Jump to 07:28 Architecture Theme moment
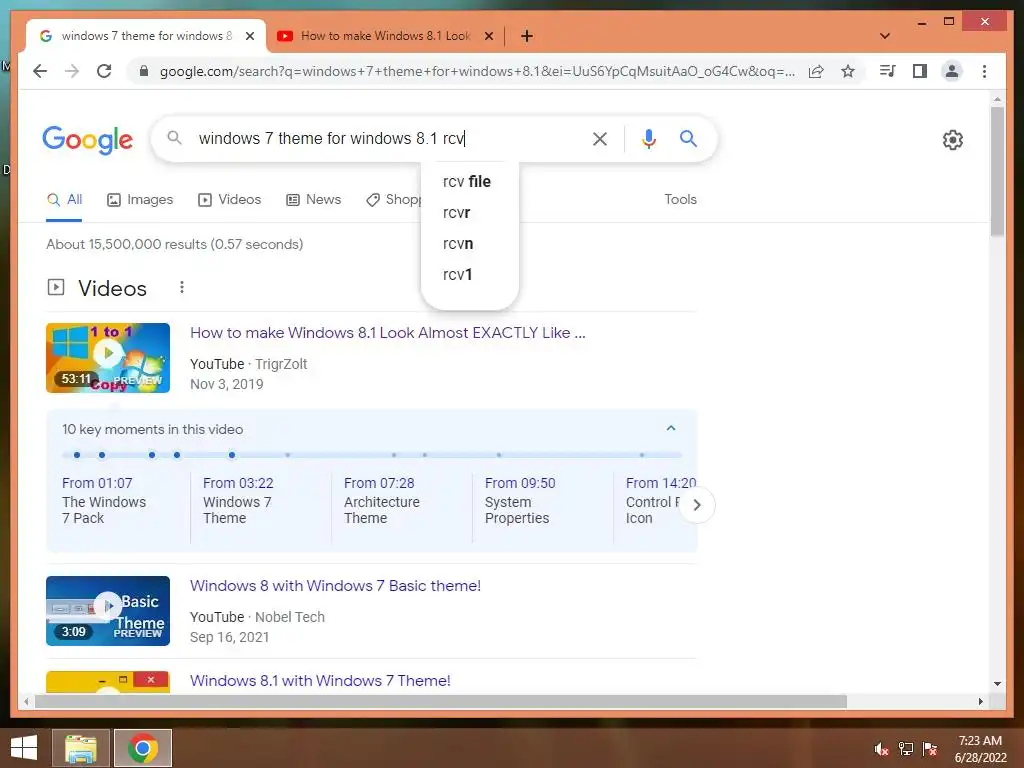This screenshot has height=768, width=1024. pos(382,501)
